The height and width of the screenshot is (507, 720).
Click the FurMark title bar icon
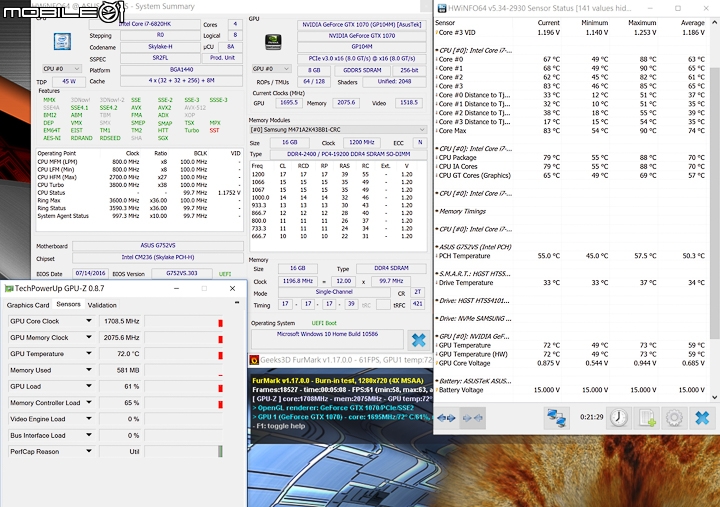coord(253,360)
